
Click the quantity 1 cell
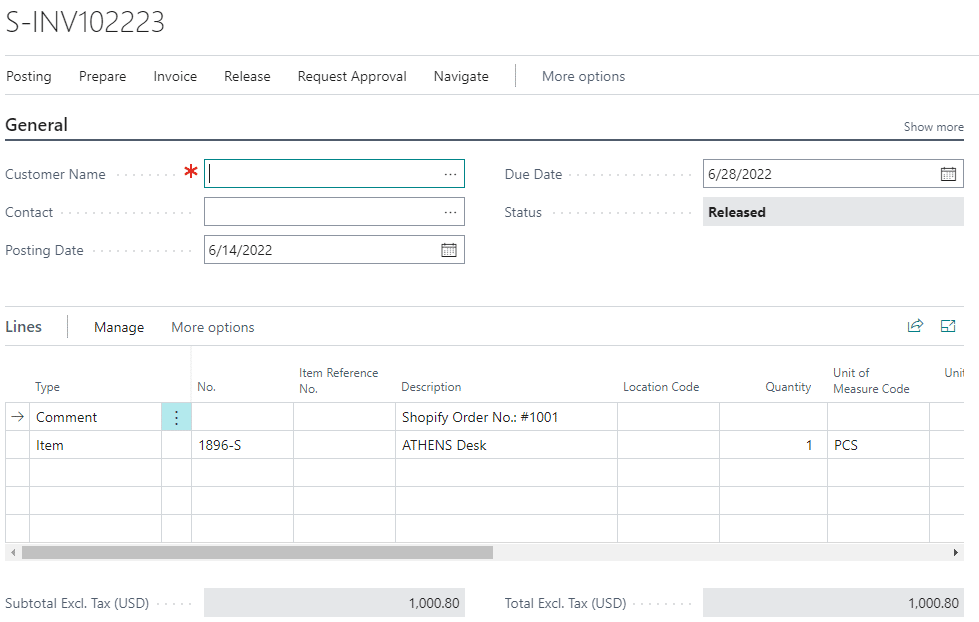point(773,445)
